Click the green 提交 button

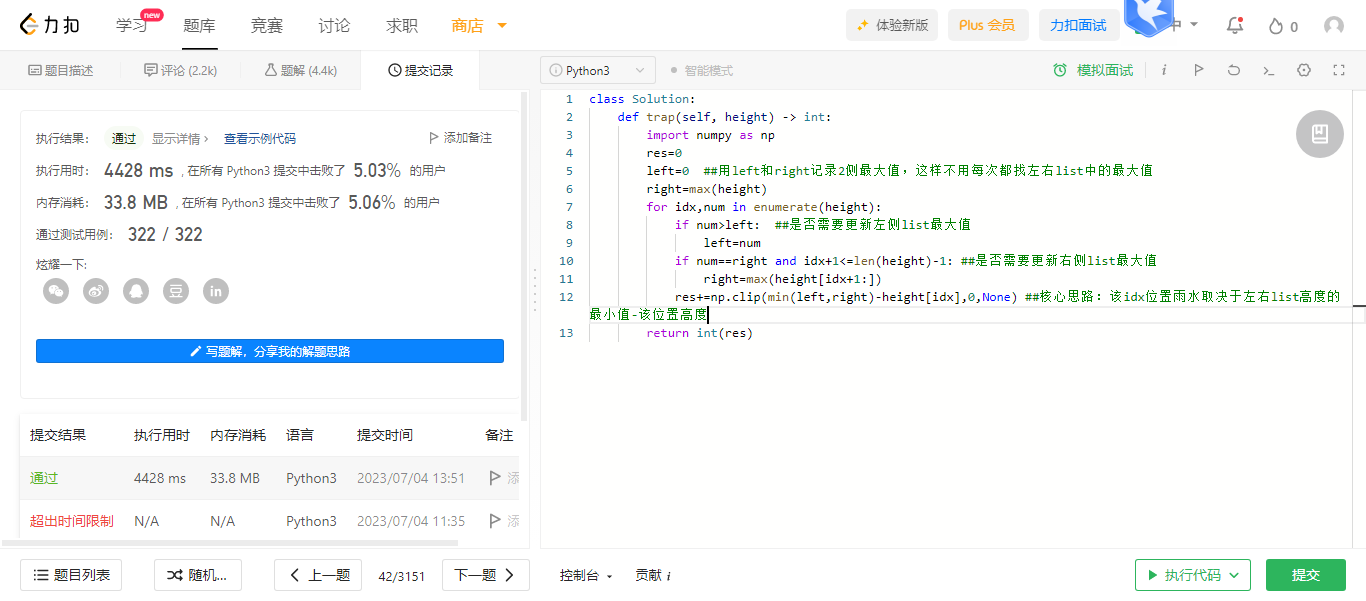(1305, 575)
